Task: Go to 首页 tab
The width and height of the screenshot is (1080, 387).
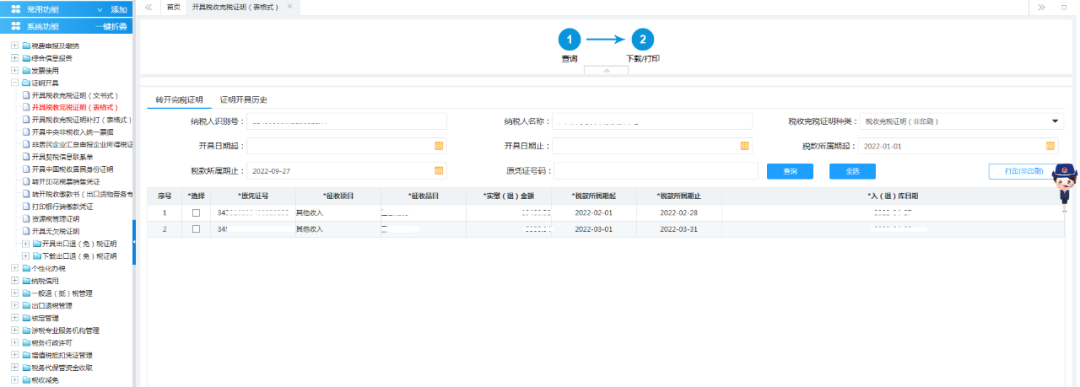Action: pos(174,6)
